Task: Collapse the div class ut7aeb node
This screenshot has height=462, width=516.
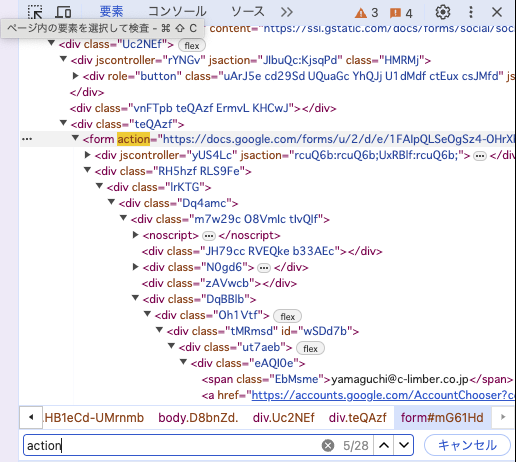Action: pos(171,346)
